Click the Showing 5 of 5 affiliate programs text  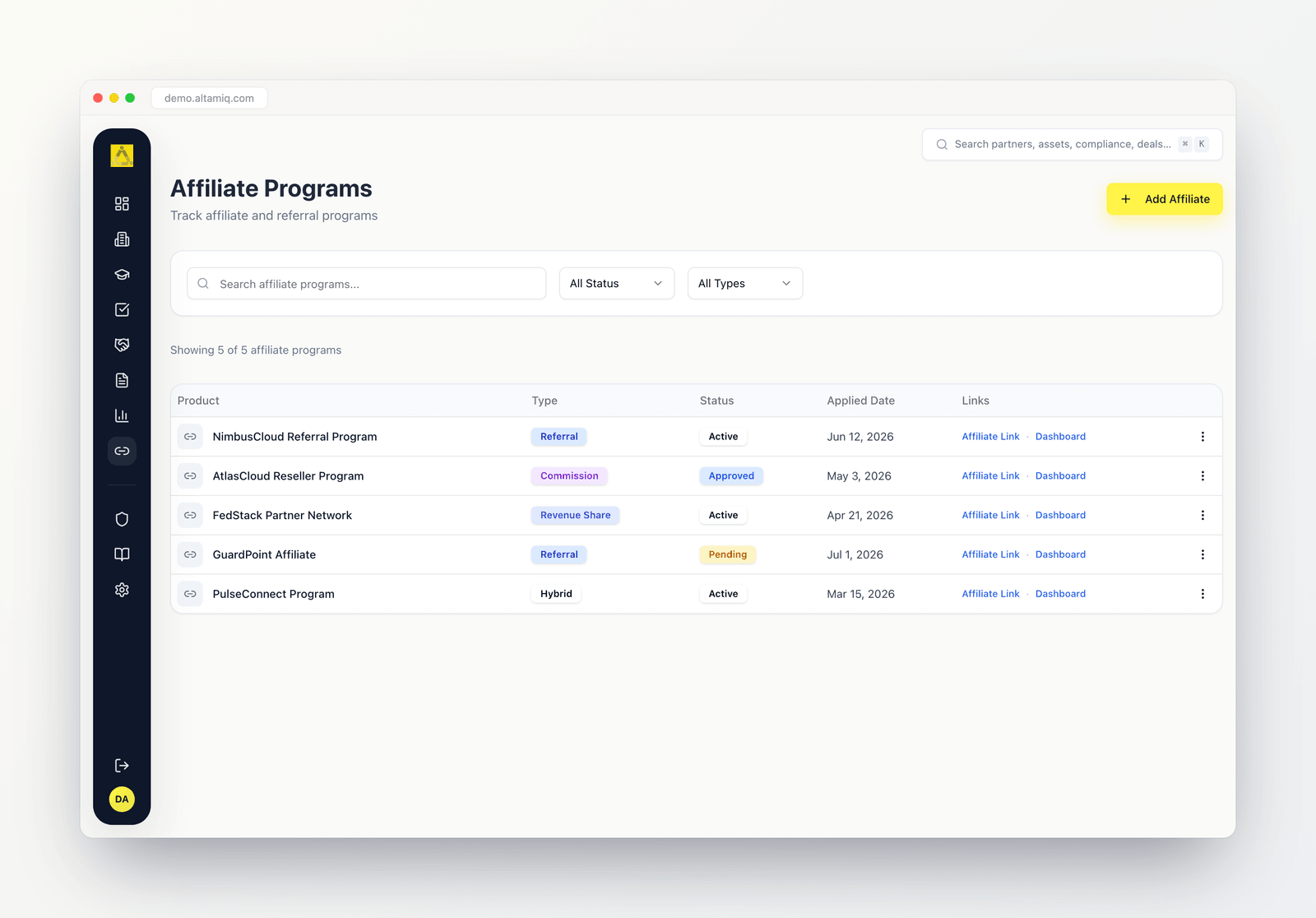click(256, 350)
